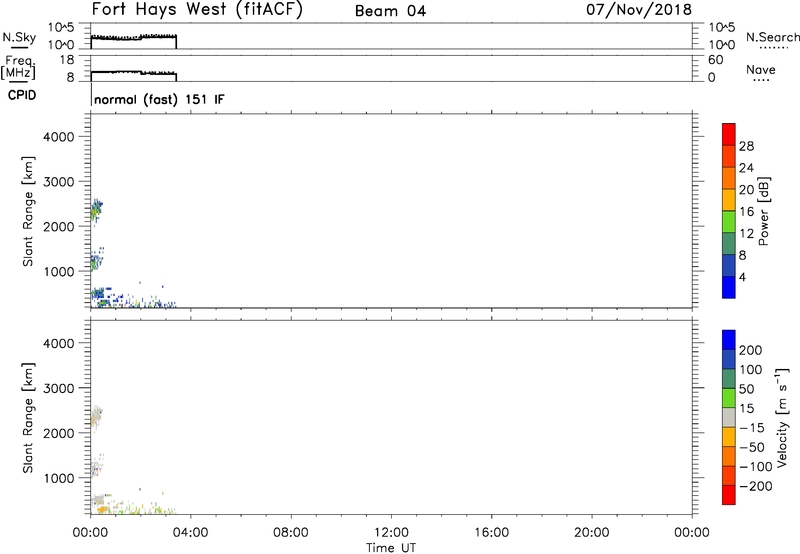Select the 12:00 time axis tick label
800x554 pixels.
[391, 532]
